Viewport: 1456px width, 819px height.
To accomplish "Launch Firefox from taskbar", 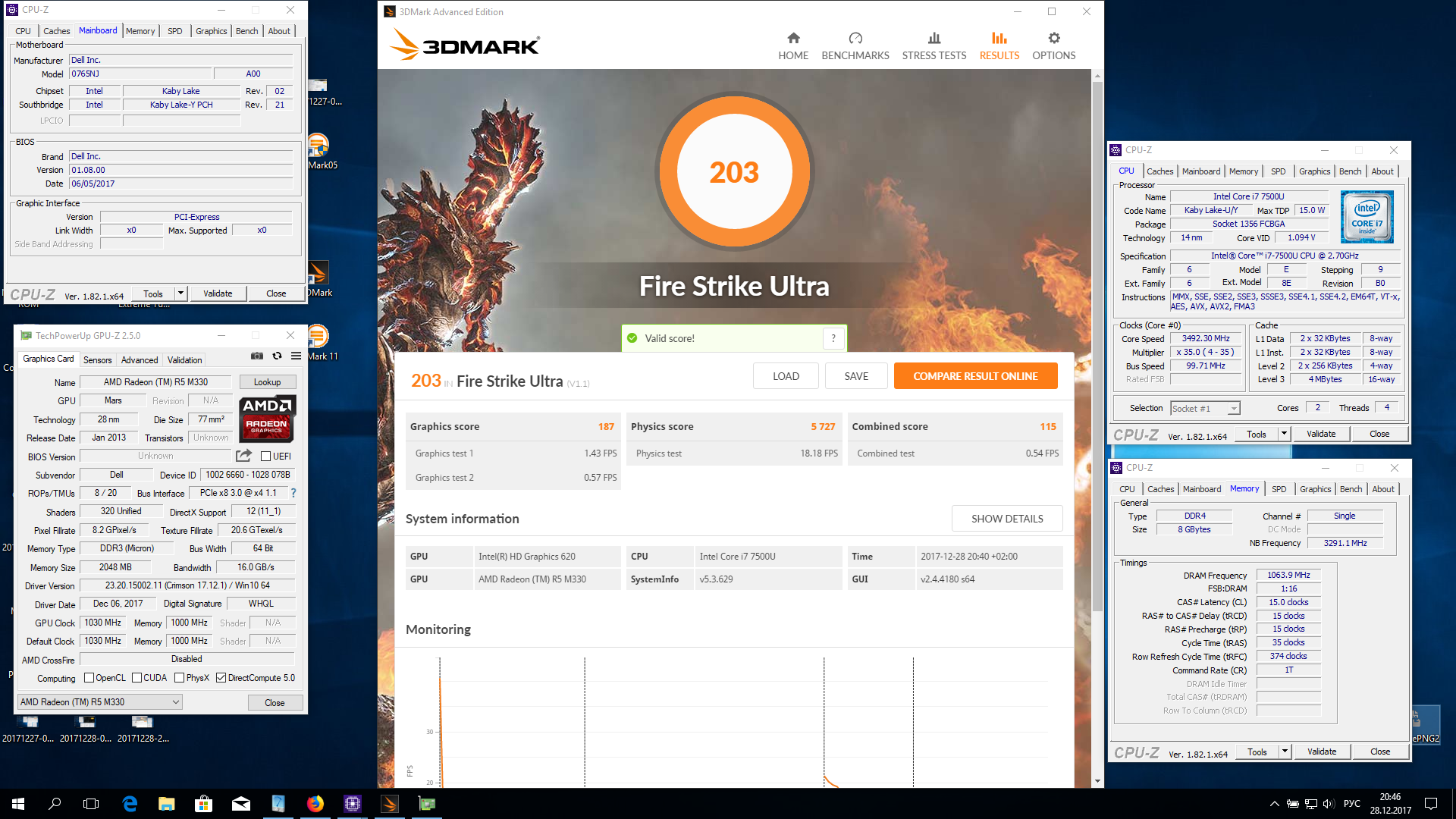I will pyautogui.click(x=315, y=804).
